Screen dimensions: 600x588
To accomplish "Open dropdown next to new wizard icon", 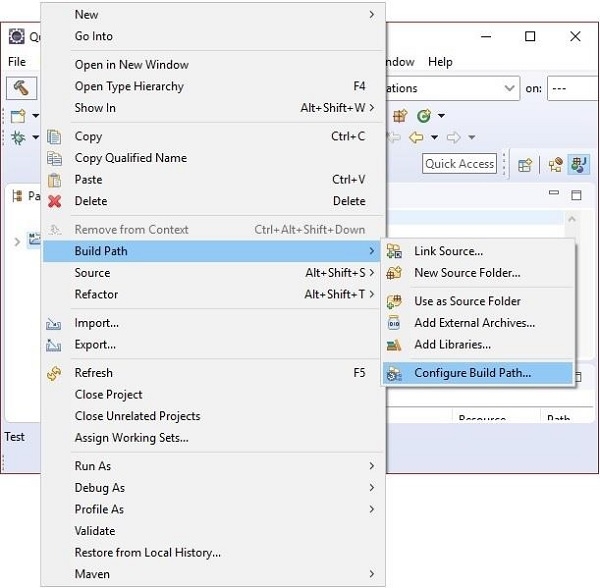I will pyautogui.click(x=36, y=116).
